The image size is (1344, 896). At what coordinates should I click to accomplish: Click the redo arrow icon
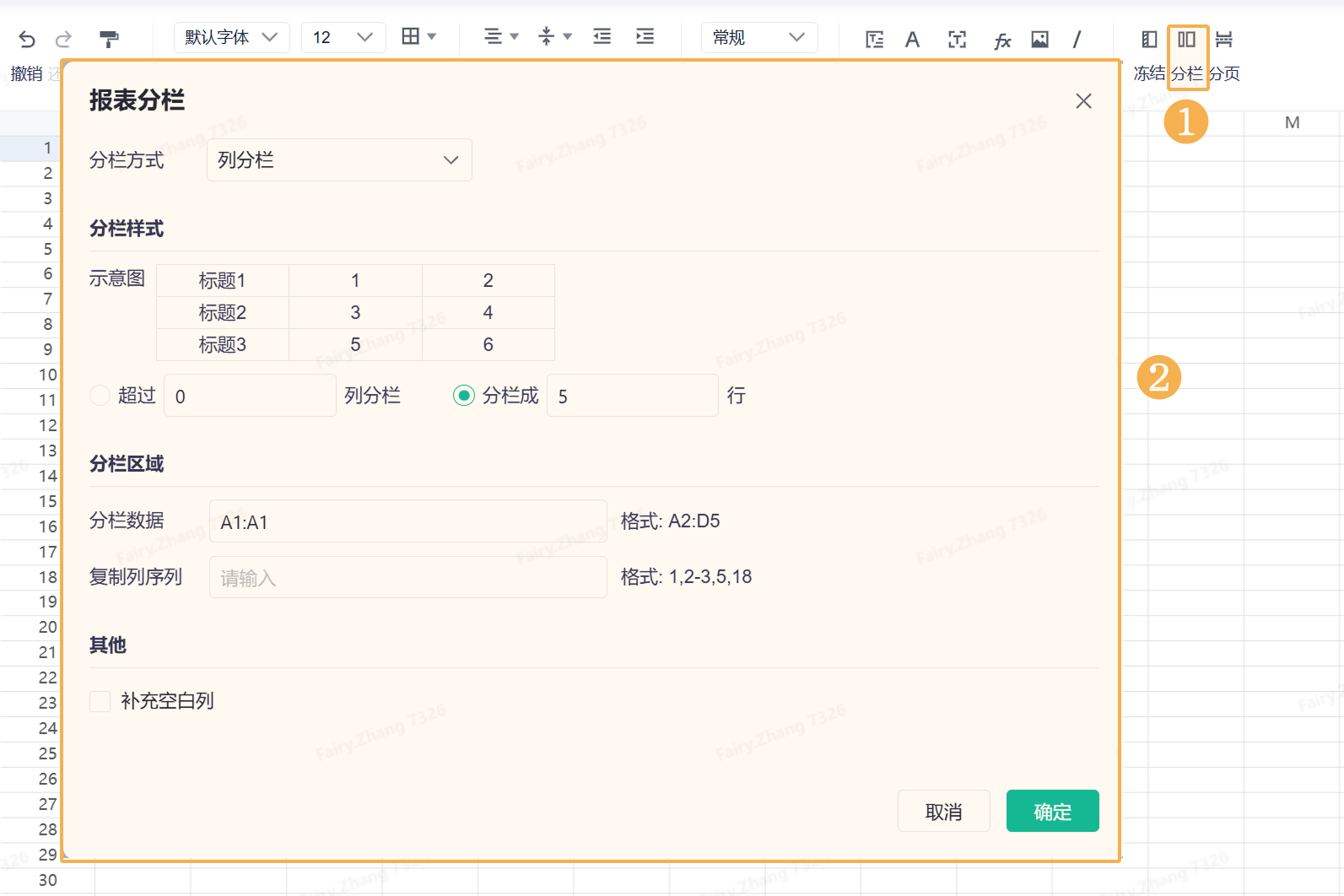(63, 39)
